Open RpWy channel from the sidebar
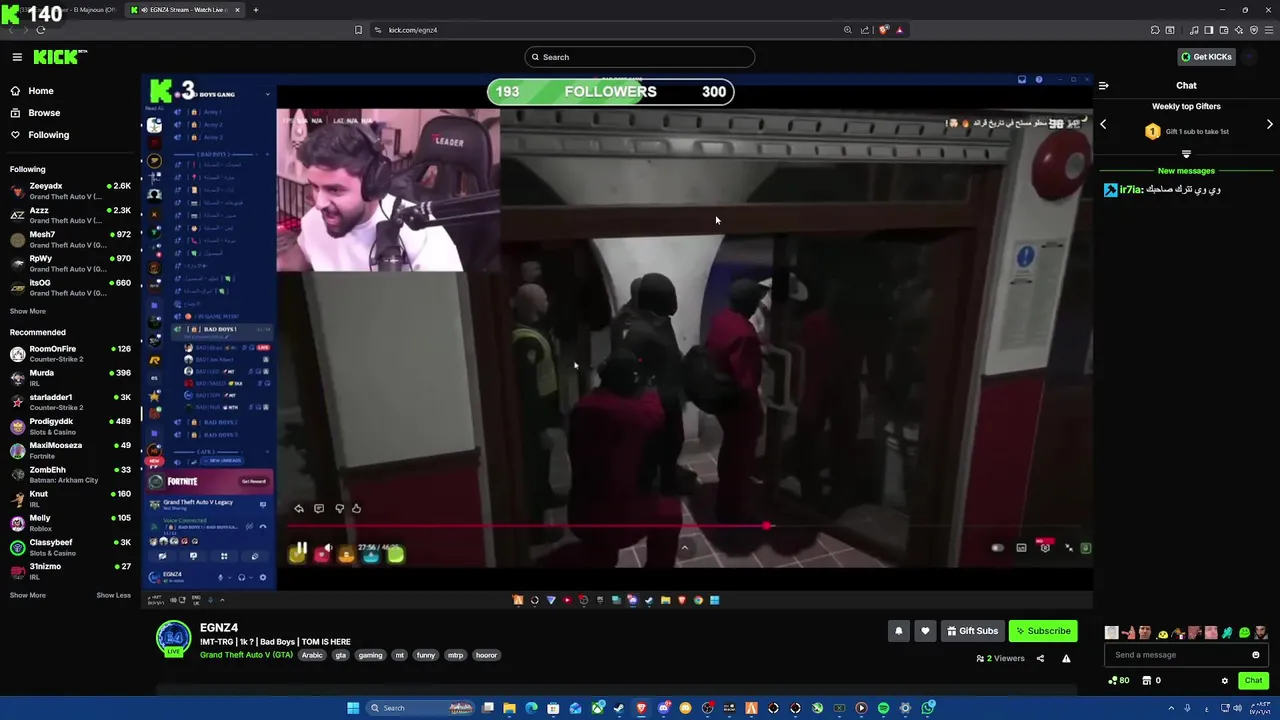Image resolution: width=1280 pixels, height=720 pixels. 70,263
